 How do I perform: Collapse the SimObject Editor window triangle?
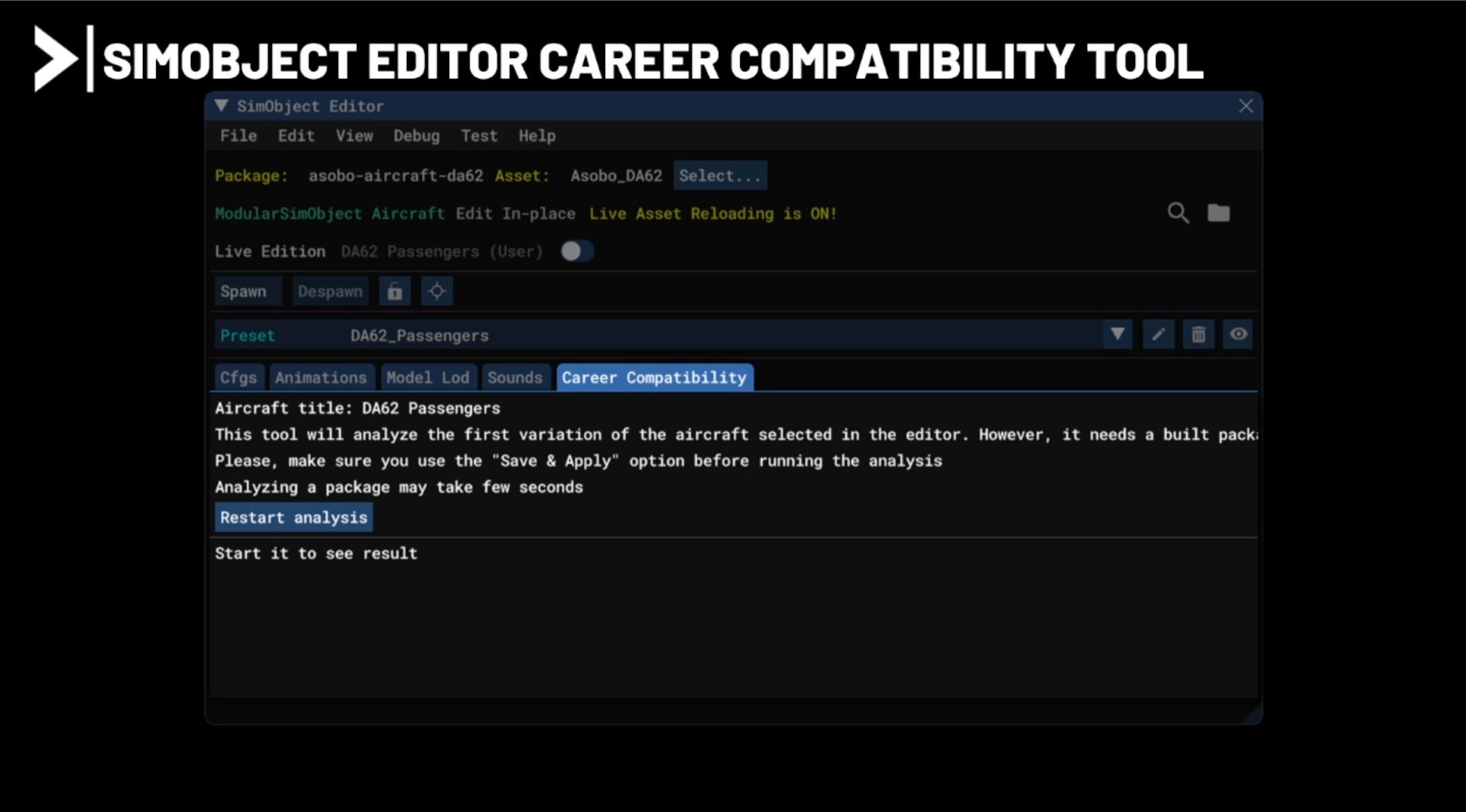click(x=222, y=106)
